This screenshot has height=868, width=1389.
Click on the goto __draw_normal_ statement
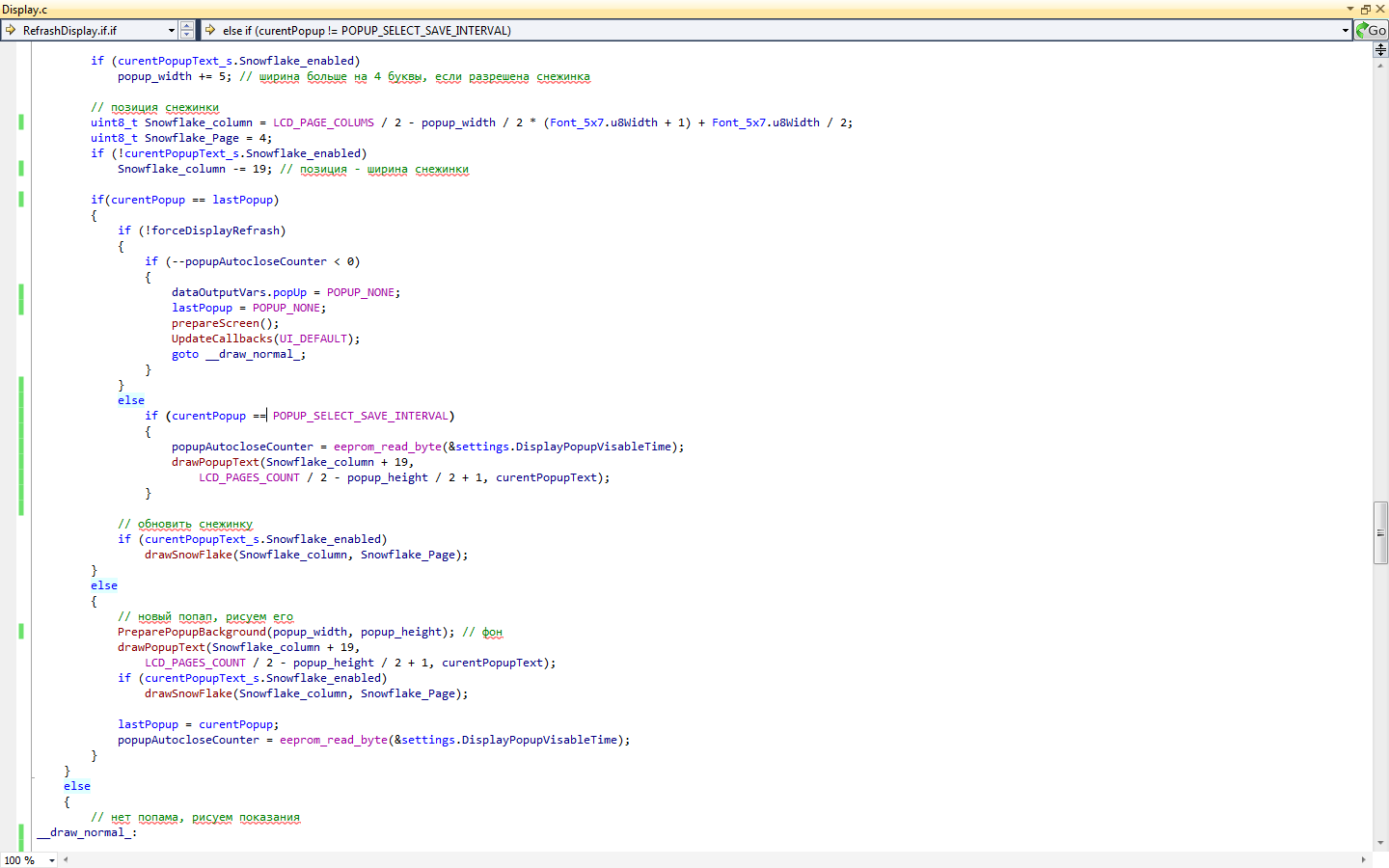(x=238, y=354)
